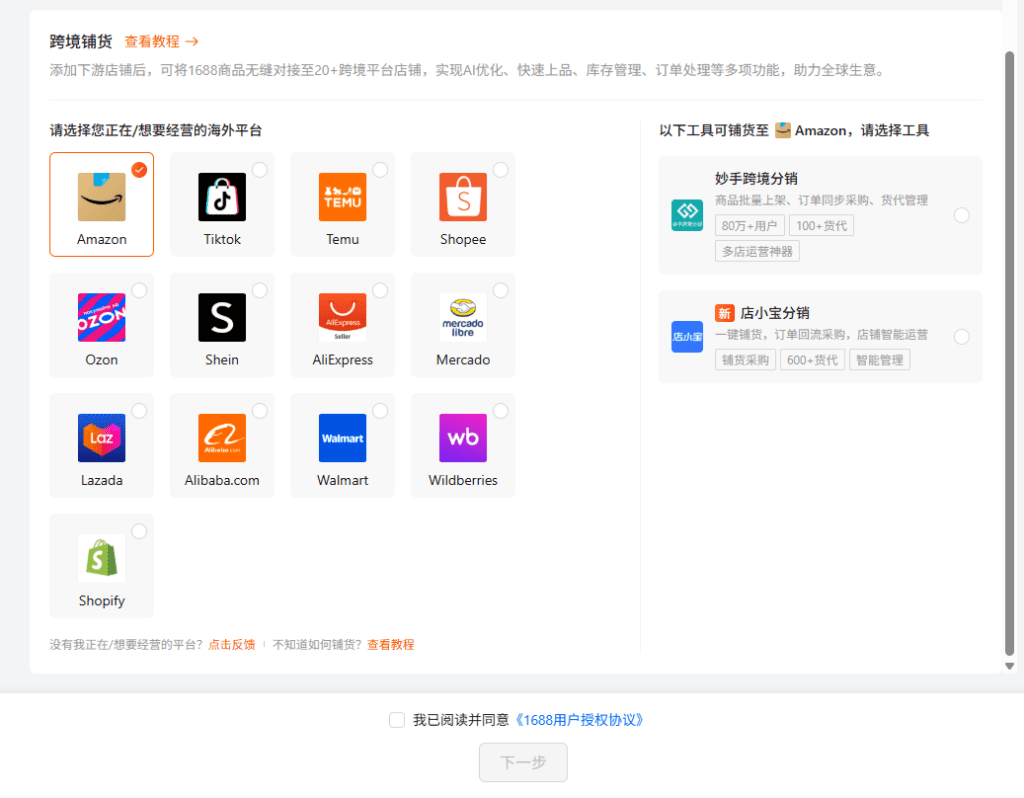Toggle the Ozon card radio button

click(139, 290)
